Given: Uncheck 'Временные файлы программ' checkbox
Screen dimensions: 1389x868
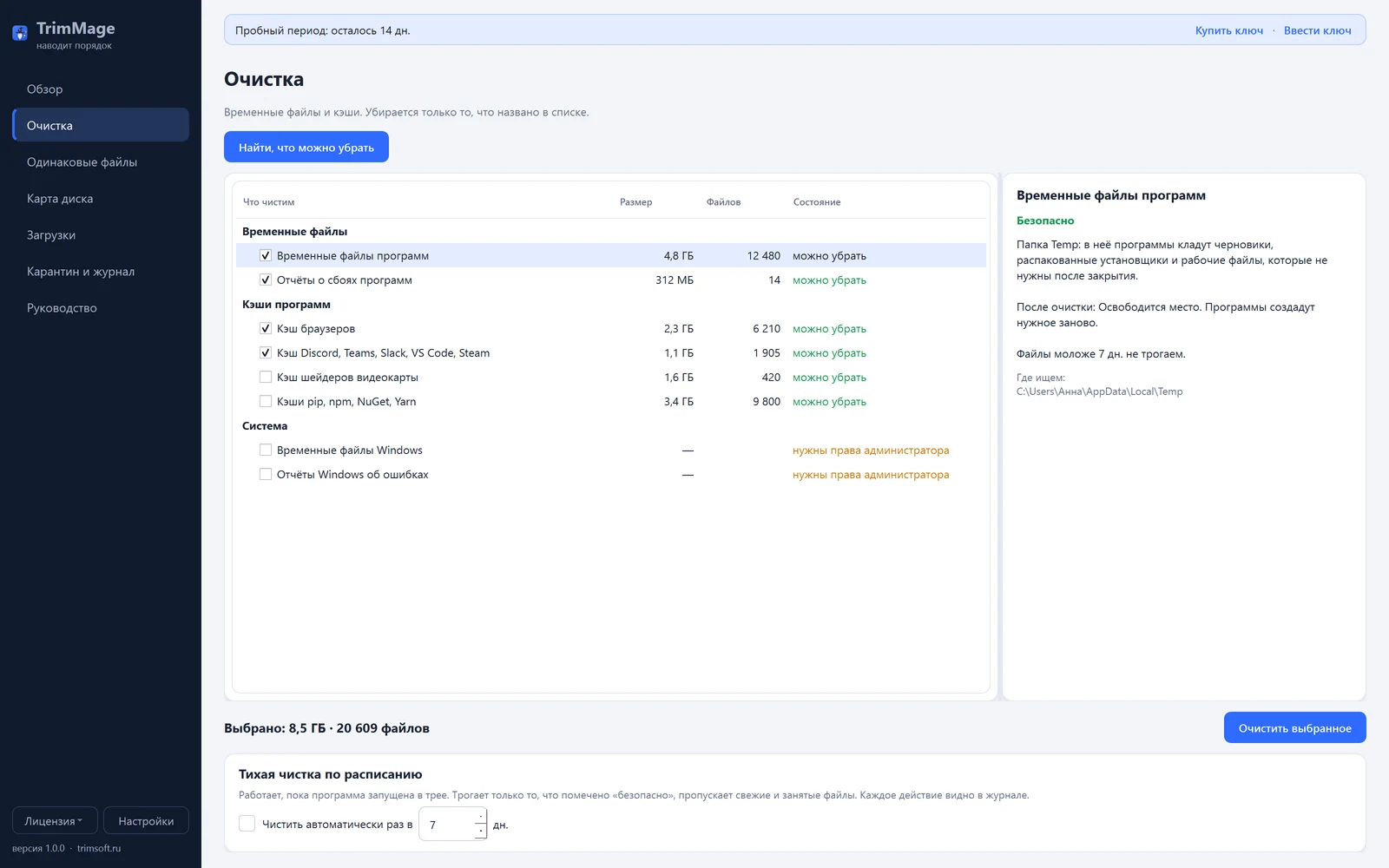Looking at the screenshot, I should (266, 256).
